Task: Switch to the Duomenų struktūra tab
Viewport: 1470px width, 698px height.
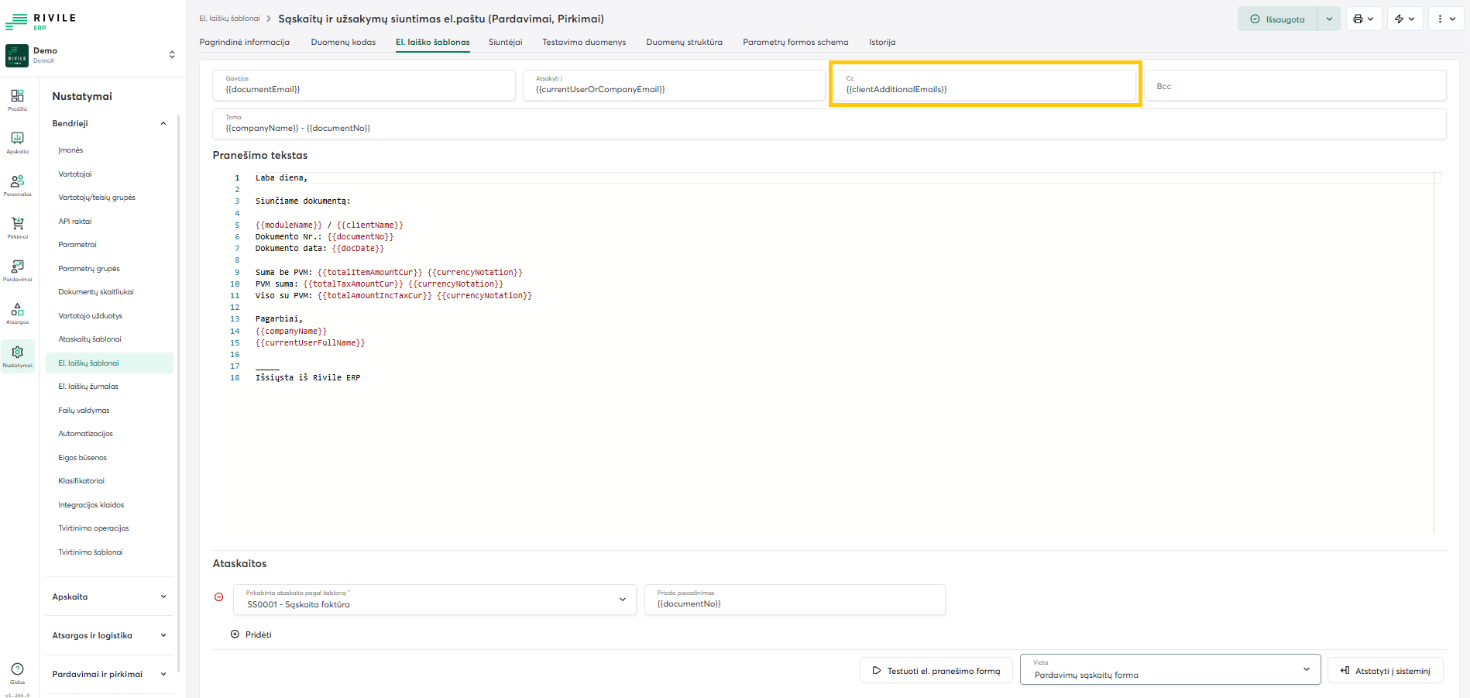Action: click(684, 43)
